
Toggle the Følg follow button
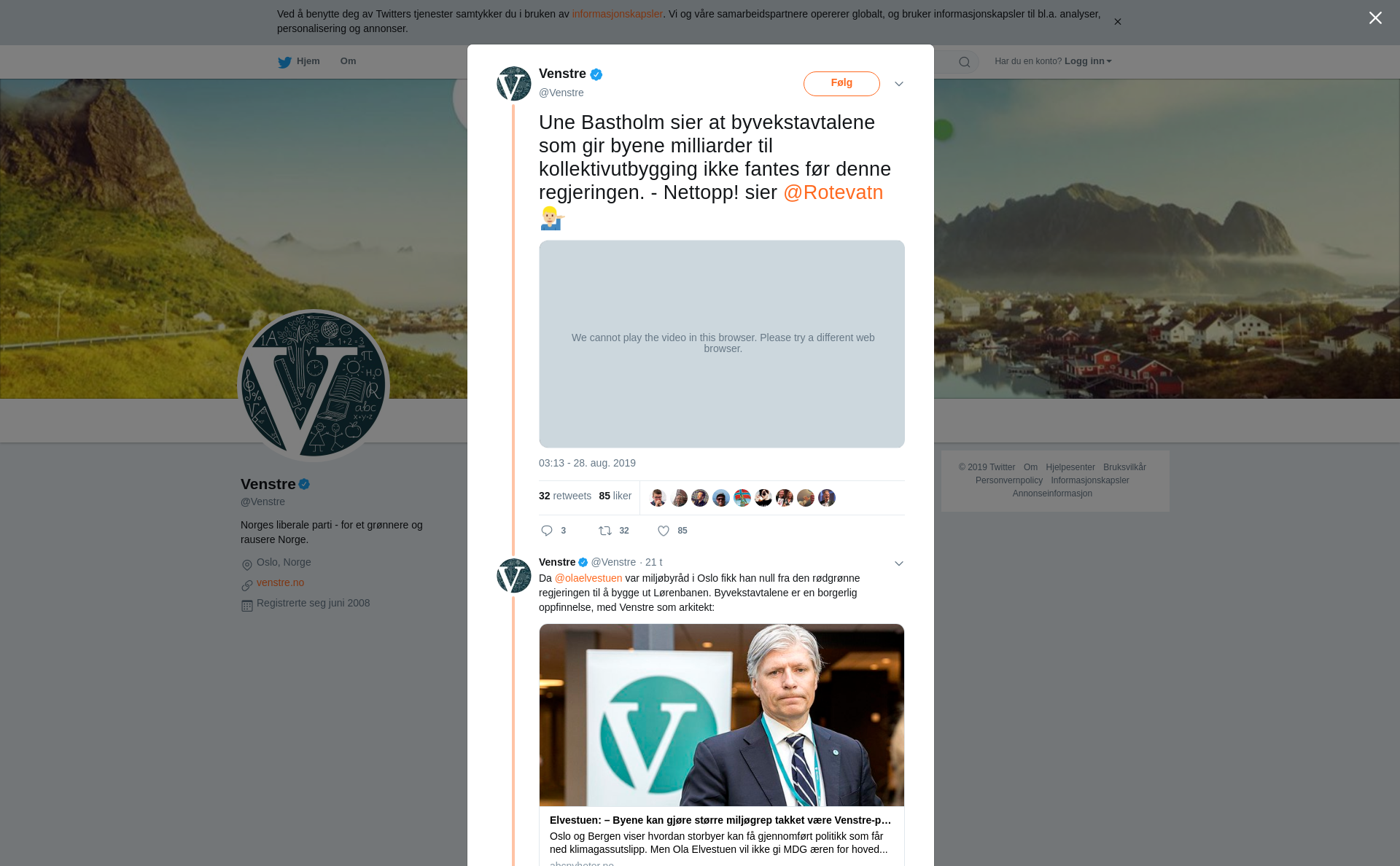841,84
